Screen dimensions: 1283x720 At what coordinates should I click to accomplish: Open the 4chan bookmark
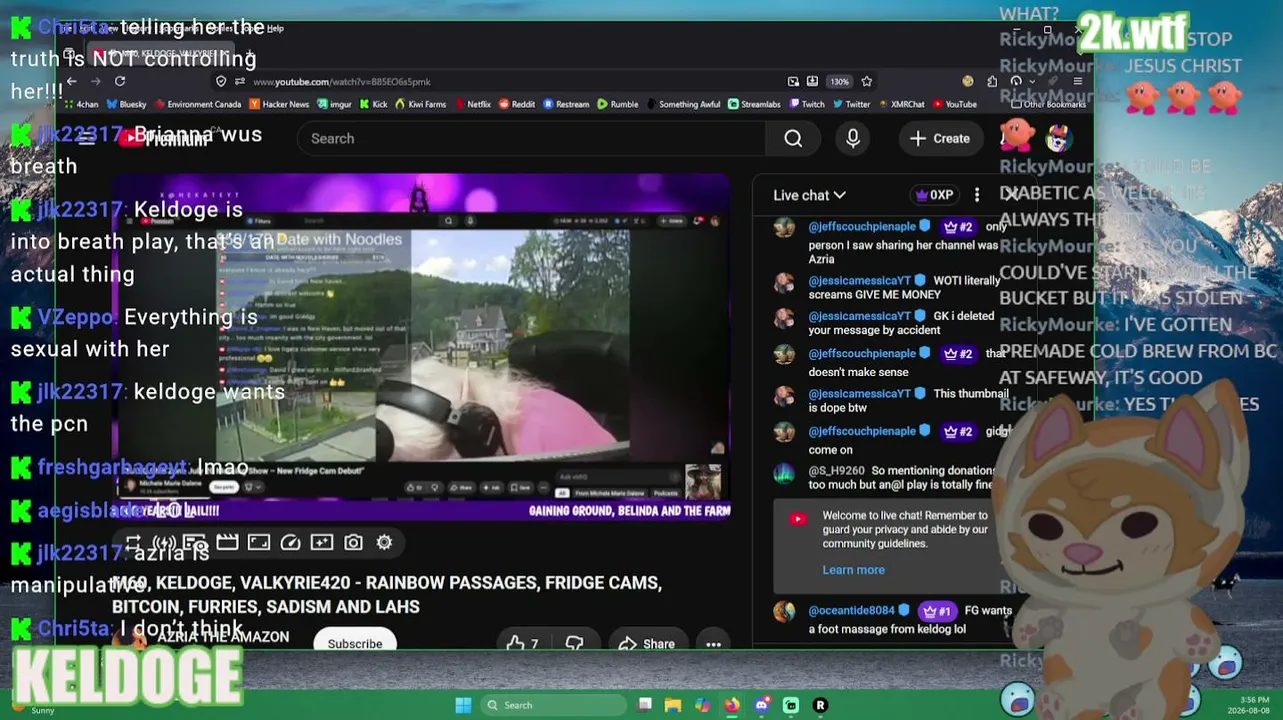[81, 104]
